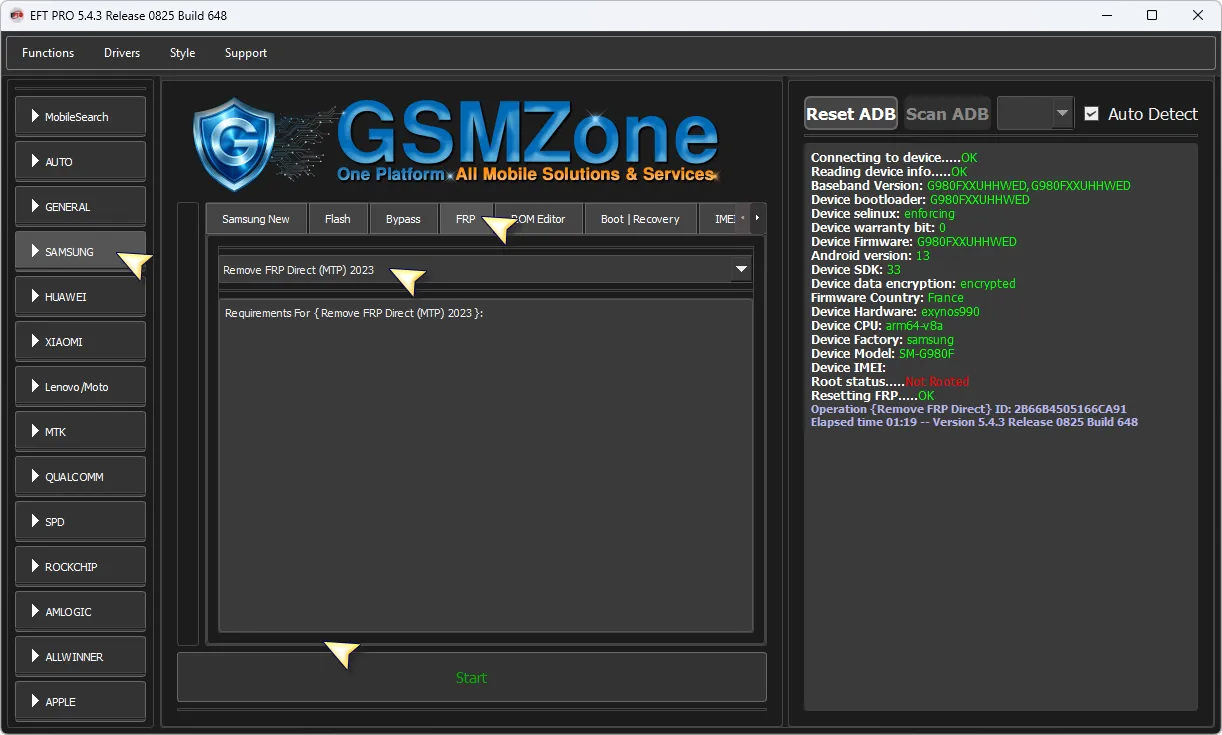Select the Lenovo/Moto brand category
The width and height of the screenshot is (1222, 735).
[80, 387]
